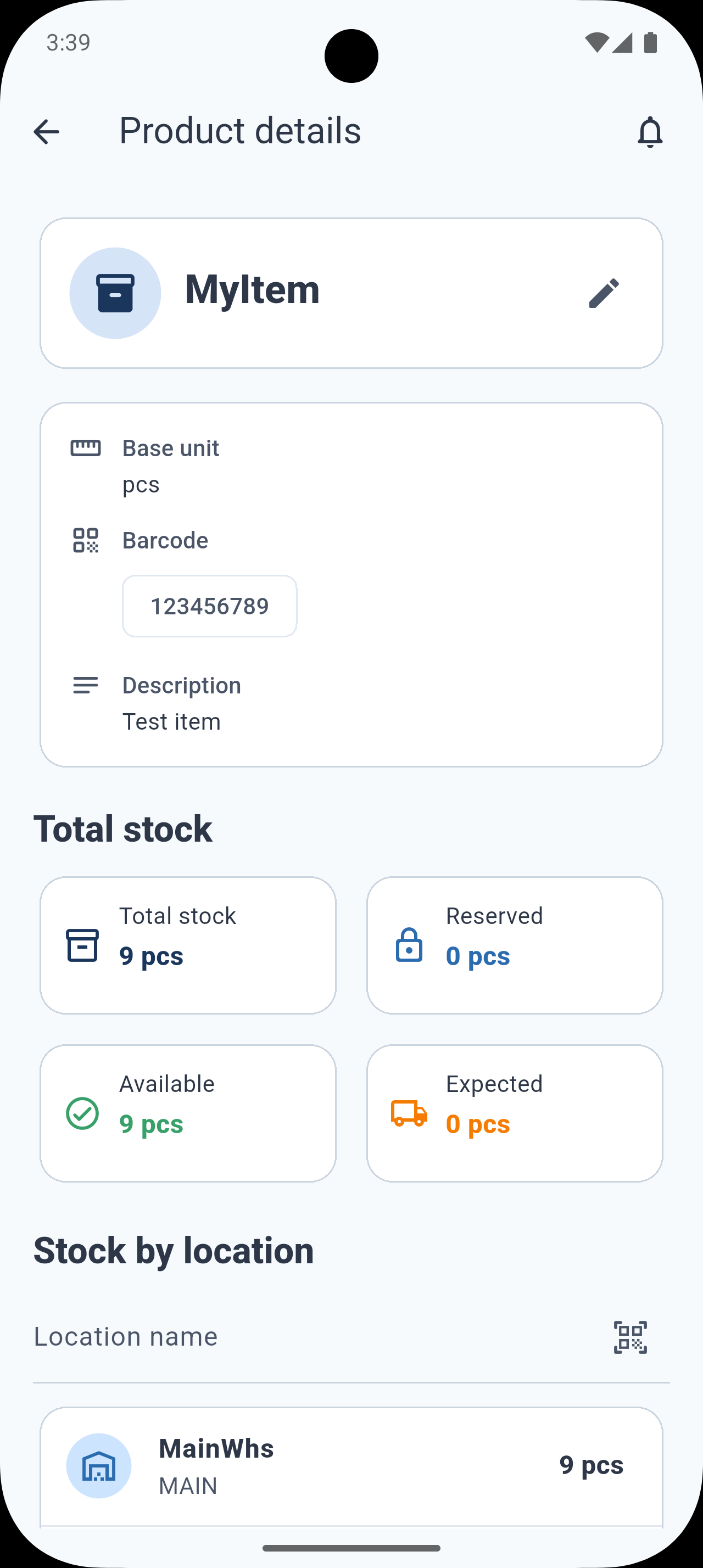Open the Expected 0 pcs card
703x1568 pixels.
coord(515,1113)
